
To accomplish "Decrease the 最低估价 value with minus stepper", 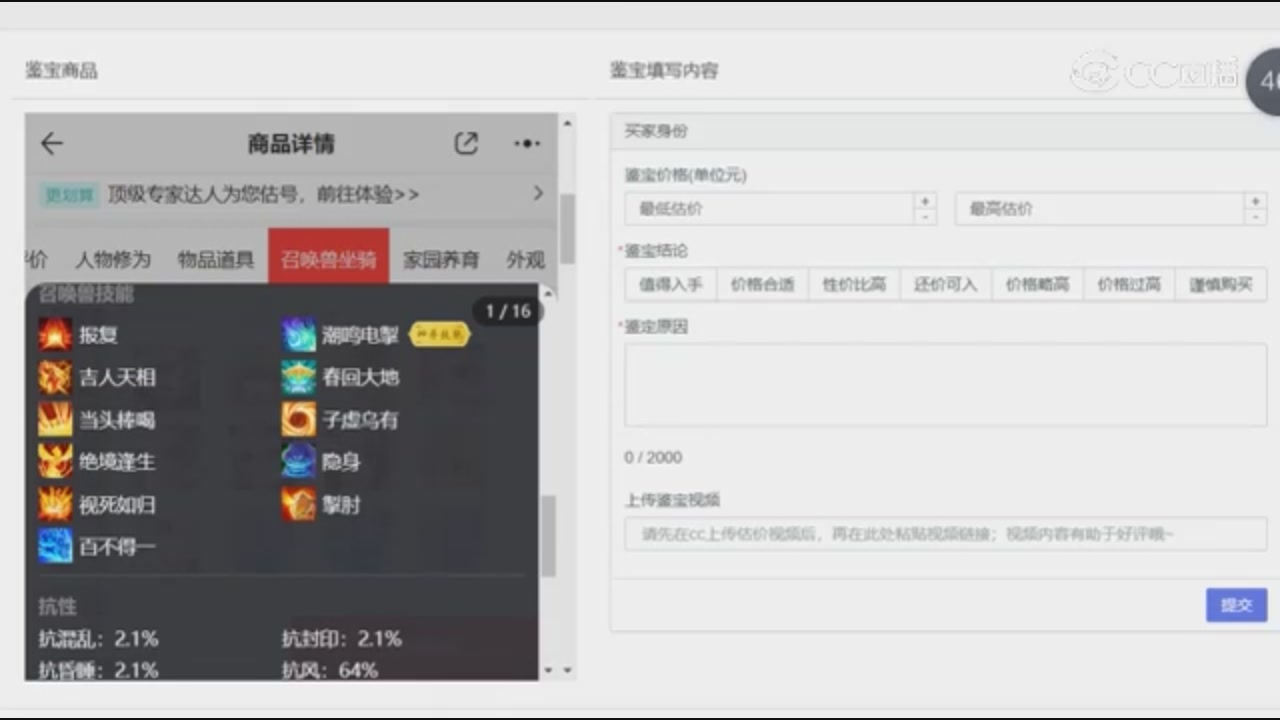I will click(x=925, y=216).
